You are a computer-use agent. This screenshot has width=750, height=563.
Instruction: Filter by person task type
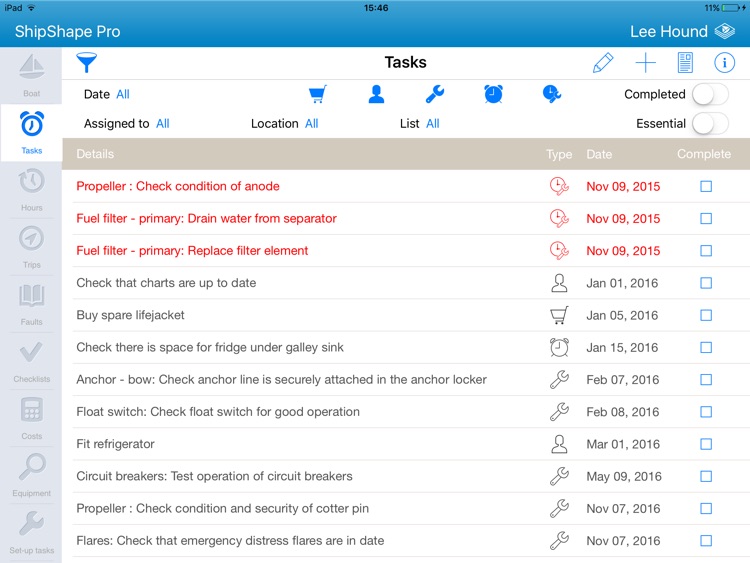coord(376,94)
